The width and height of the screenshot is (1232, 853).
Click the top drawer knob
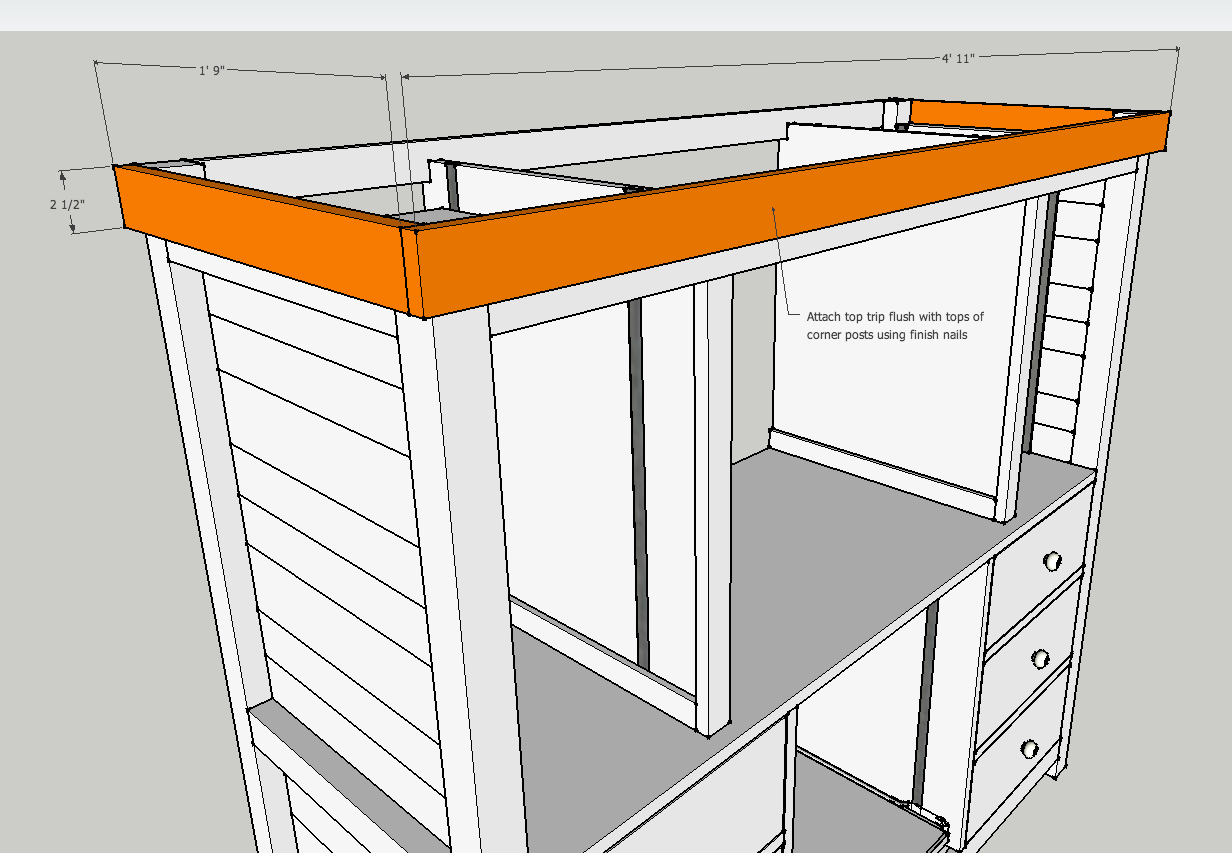point(1051,560)
